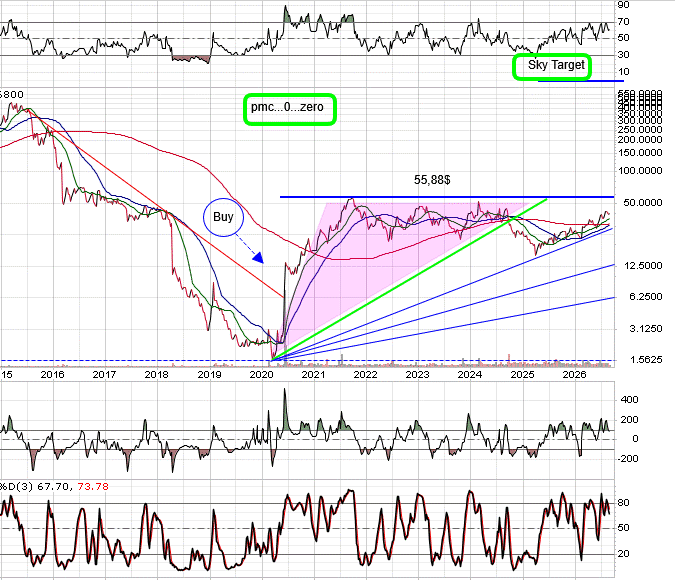Click the %D(3) 67.70 indicator legend

(34, 487)
